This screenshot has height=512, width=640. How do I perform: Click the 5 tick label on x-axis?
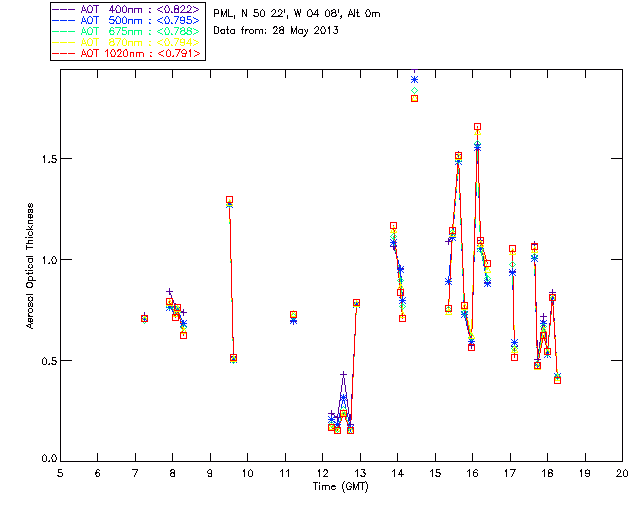click(60, 472)
